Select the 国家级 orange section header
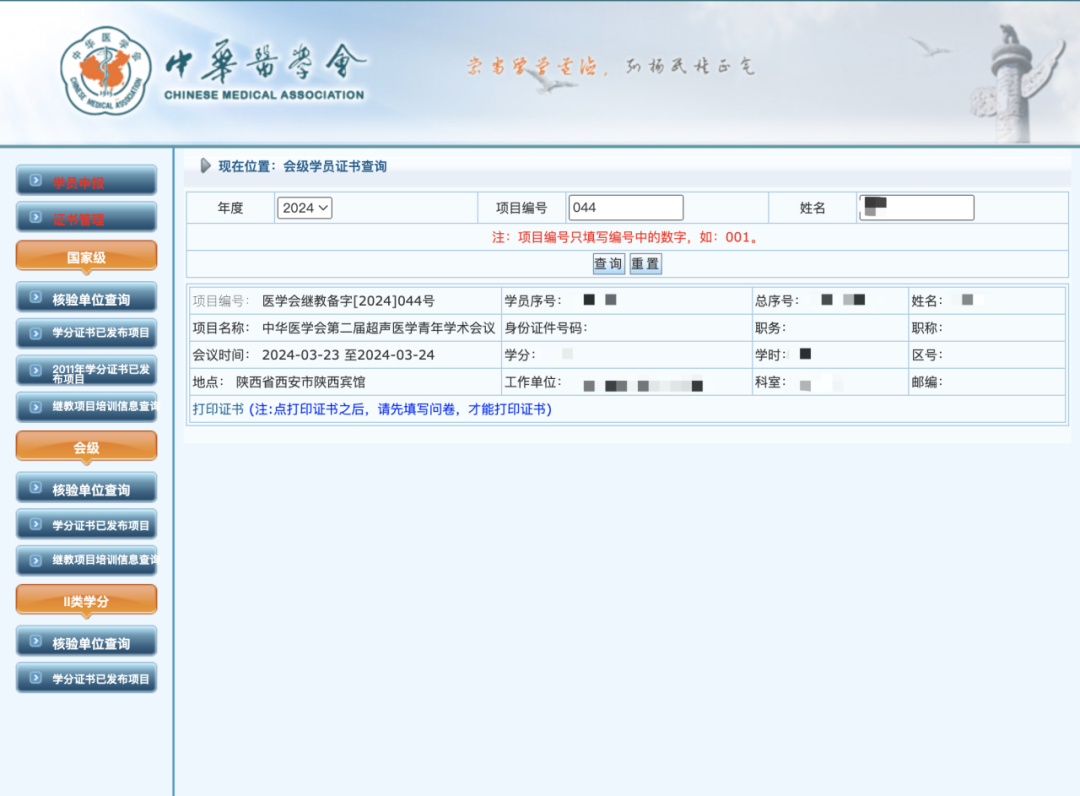This screenshot has height=796, width=1080. [87, 257]
